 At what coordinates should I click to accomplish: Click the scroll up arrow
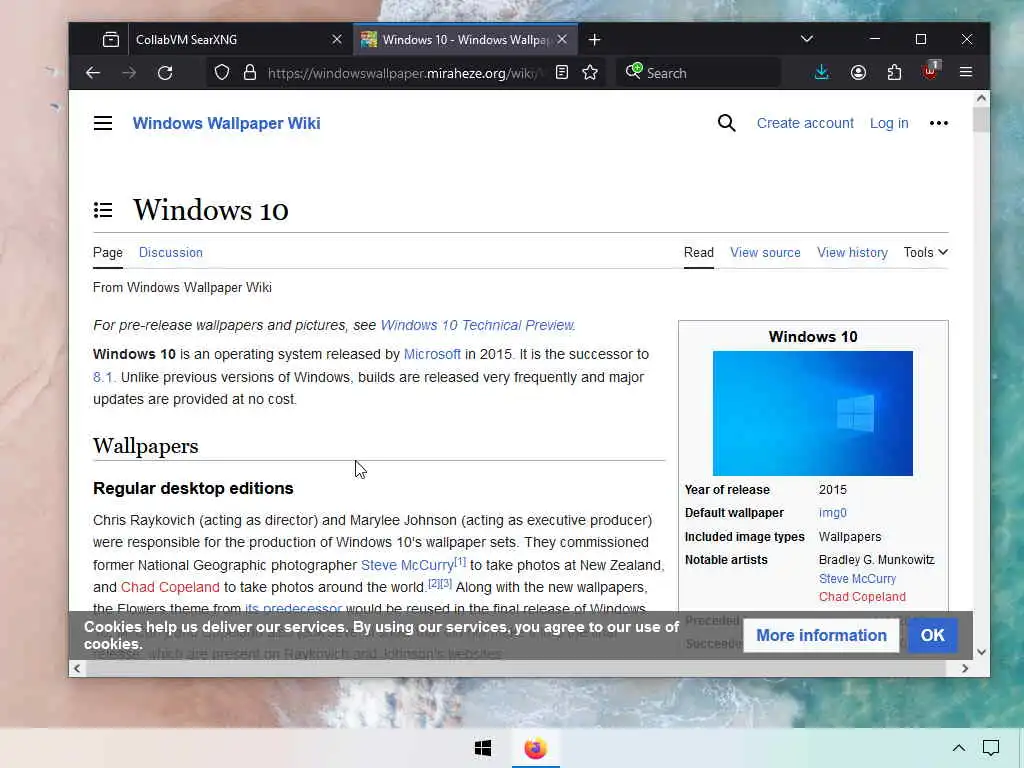(x=981, y=98)
